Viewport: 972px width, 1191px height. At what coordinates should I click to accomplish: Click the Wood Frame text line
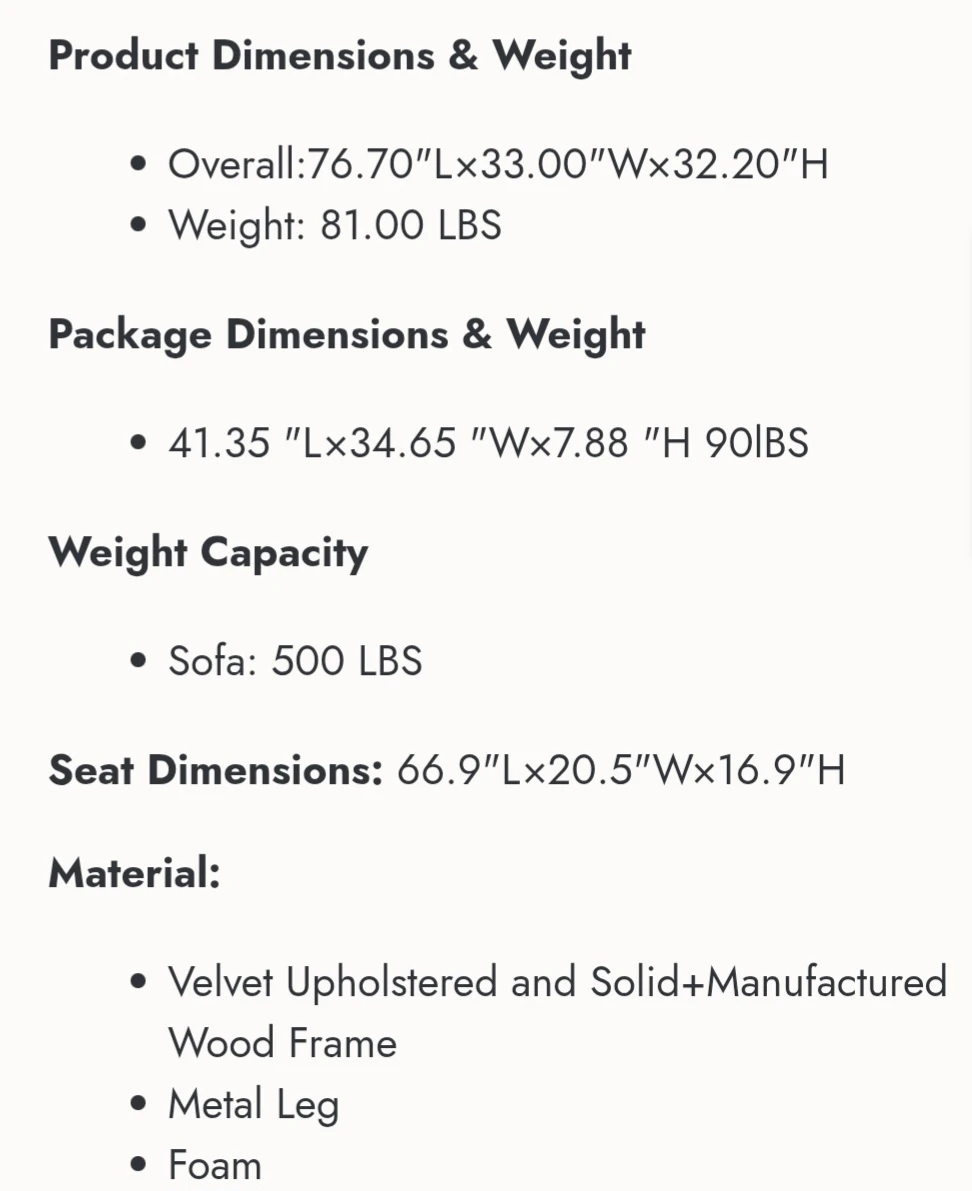[282, 1043]
